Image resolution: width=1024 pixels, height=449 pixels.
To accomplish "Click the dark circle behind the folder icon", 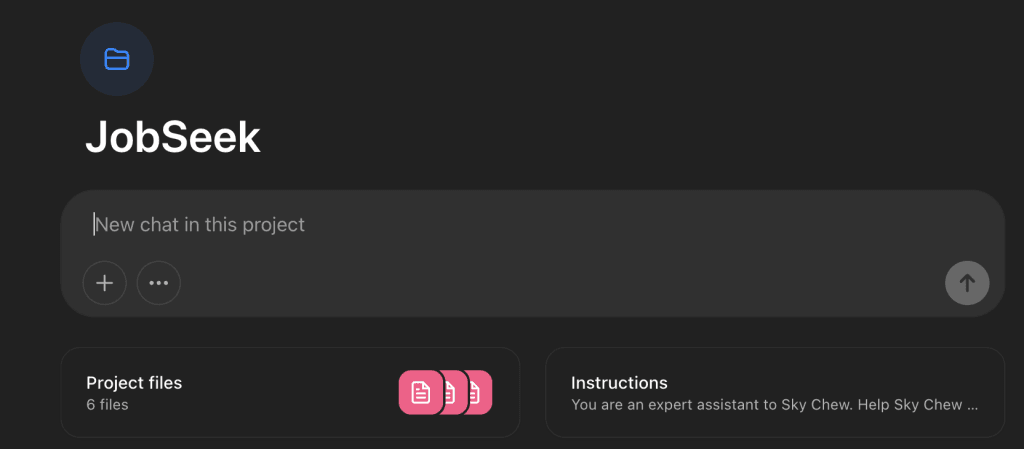I will coord(117,59).
